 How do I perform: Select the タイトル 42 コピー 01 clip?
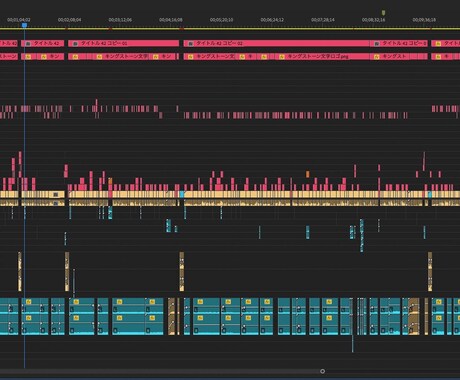click(x=124, y=43)
